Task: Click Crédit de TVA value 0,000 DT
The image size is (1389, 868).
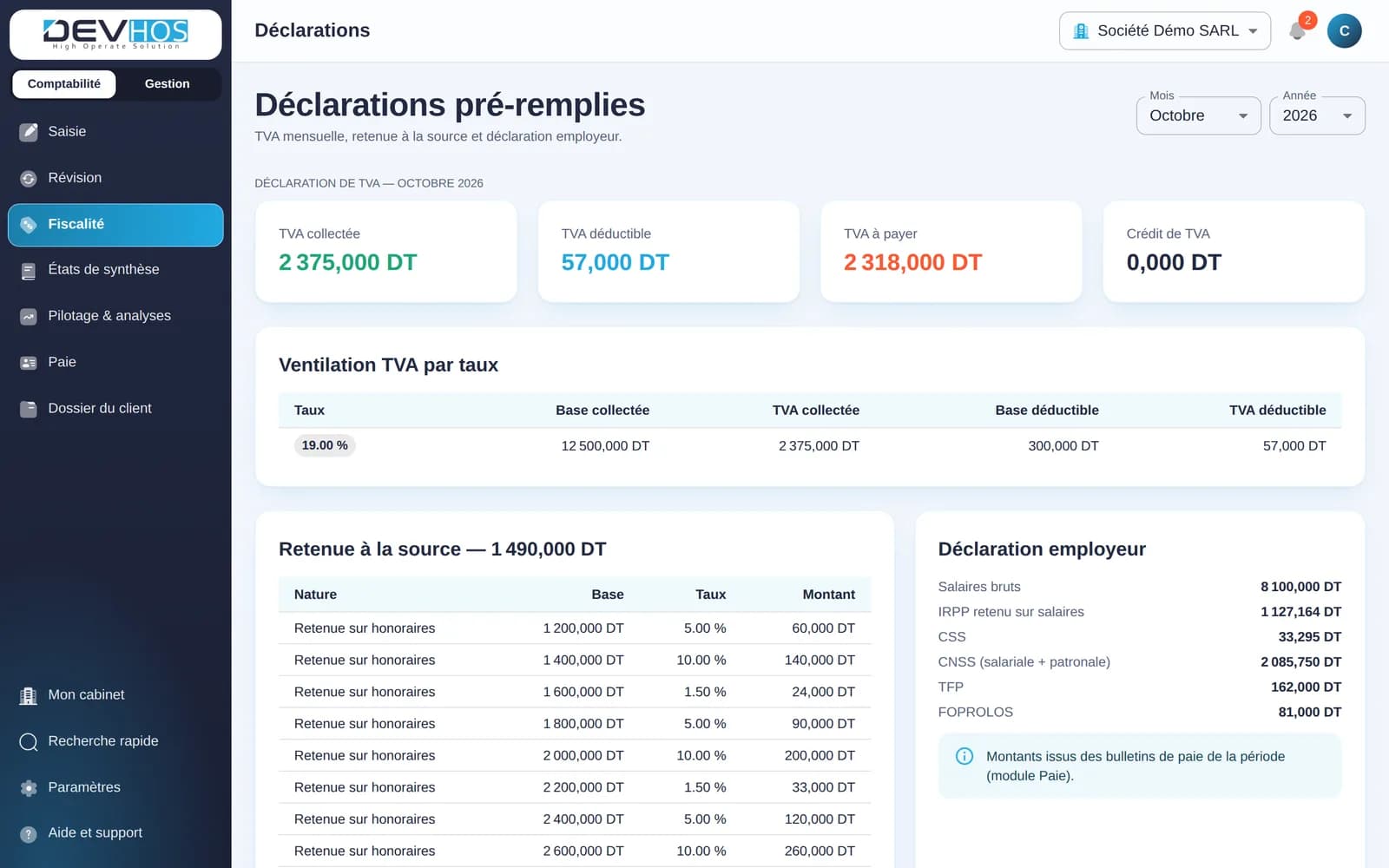Action: [x=1174, y=263]
